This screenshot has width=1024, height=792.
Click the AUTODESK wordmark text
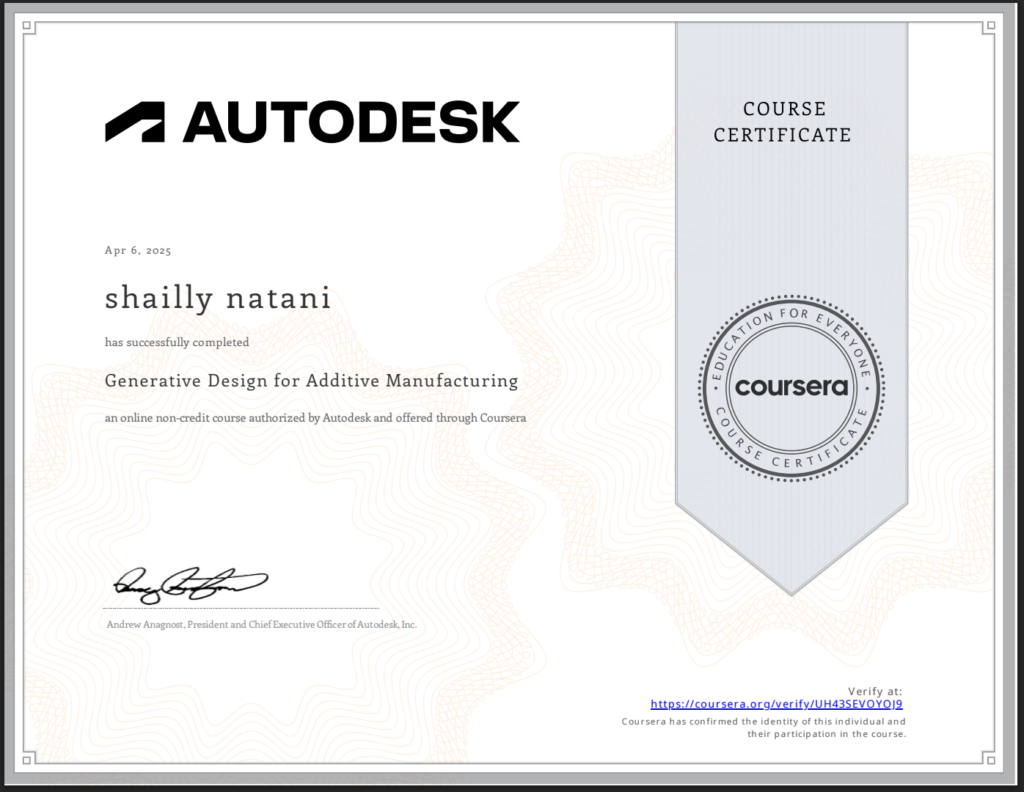(x=350, y=122)
